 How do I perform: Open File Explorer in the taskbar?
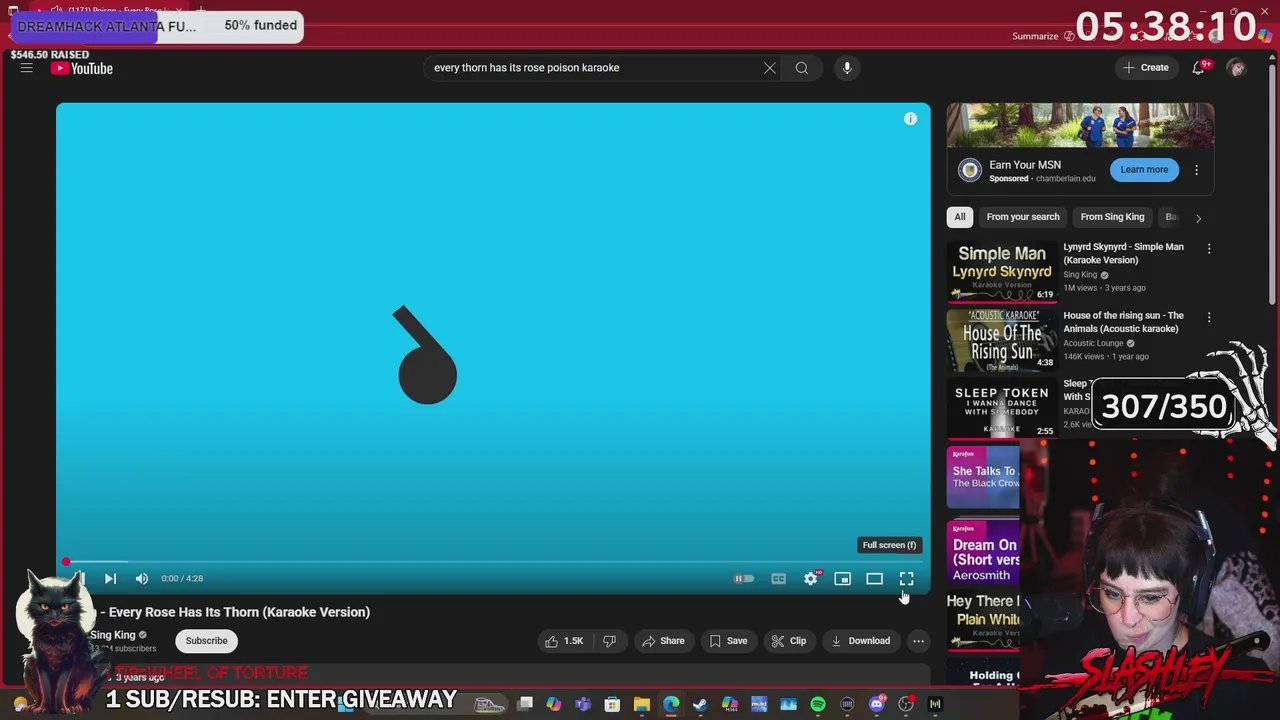click(x=642, y=704)
